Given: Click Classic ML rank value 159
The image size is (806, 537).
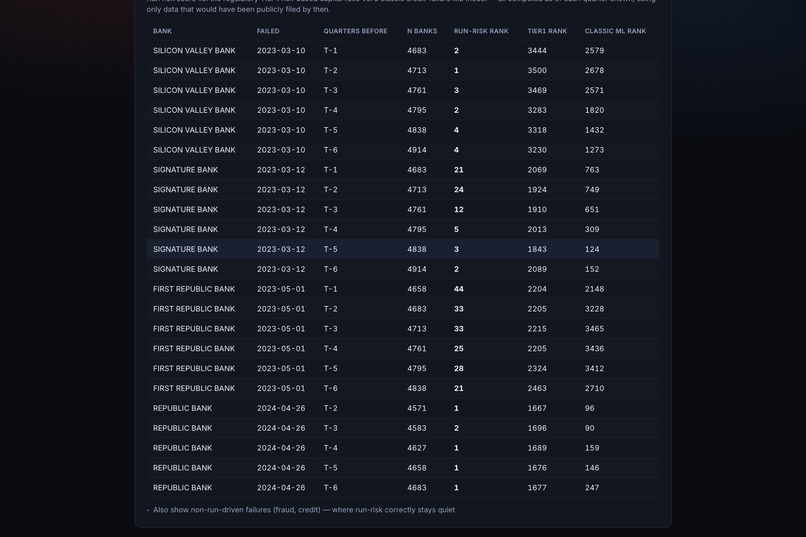Looking at the screenshot, I should tap(592, 448).
